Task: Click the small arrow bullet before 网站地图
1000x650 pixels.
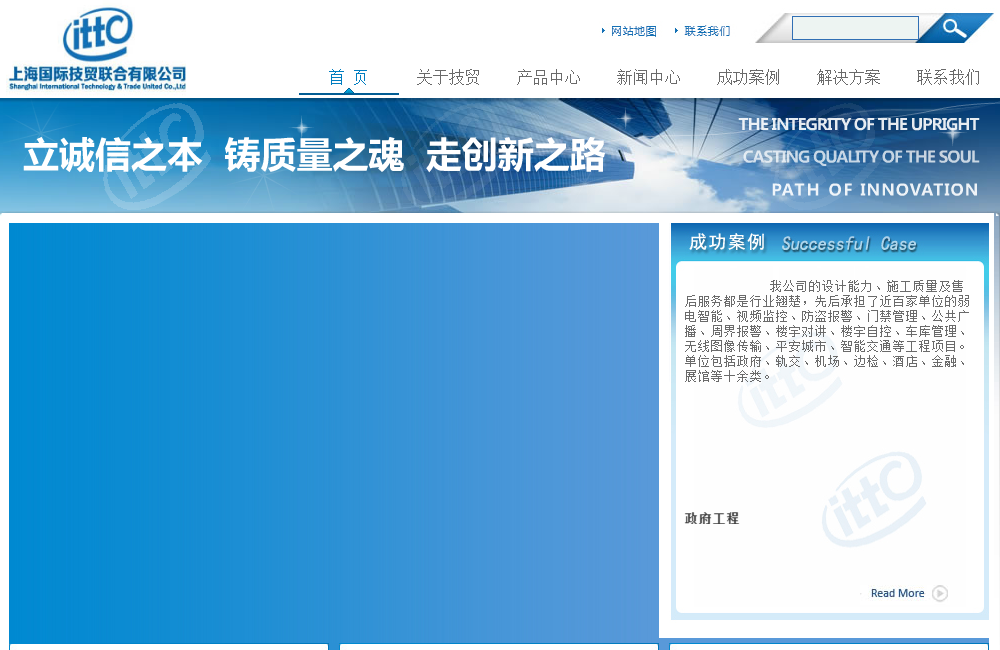Action: coord(603,31)
